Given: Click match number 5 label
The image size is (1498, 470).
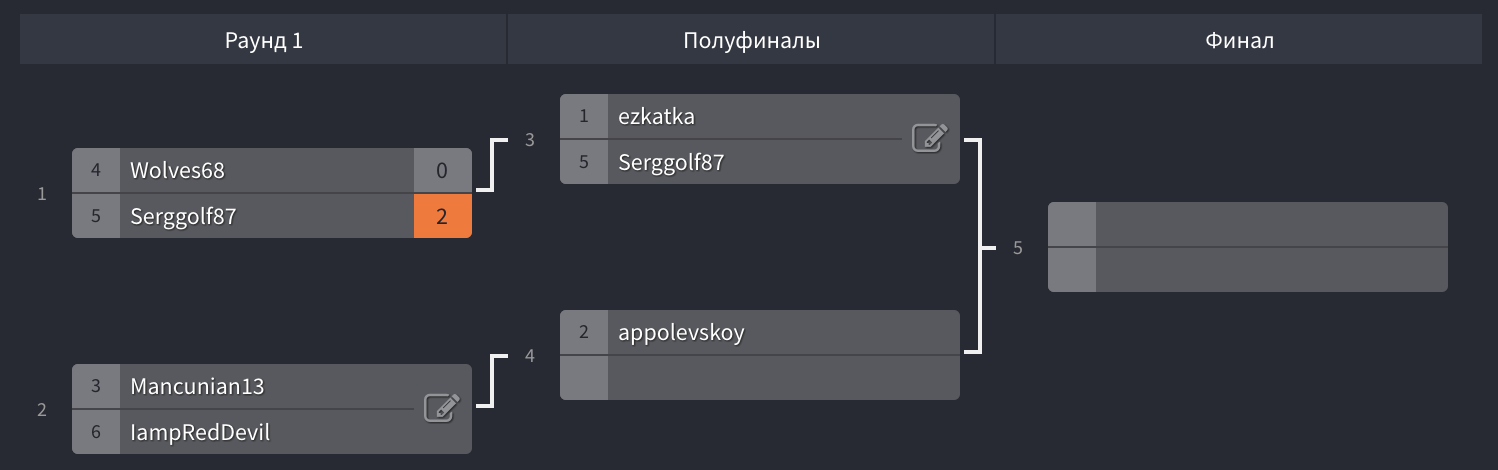Looking at the screenshot, I should click(x=1018, y=248).
